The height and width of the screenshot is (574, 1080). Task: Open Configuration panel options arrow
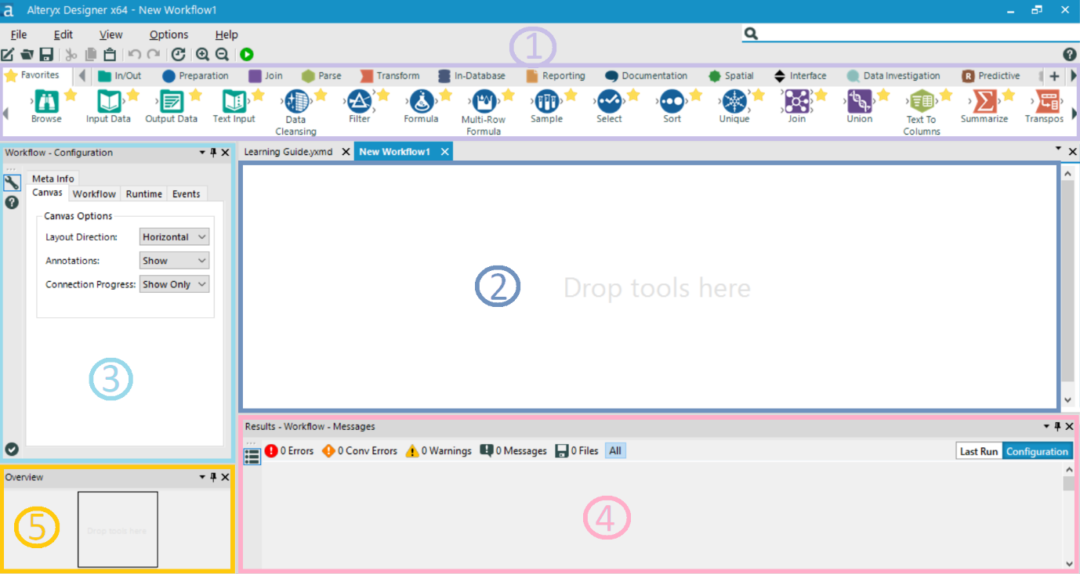[x=202, y=152]
